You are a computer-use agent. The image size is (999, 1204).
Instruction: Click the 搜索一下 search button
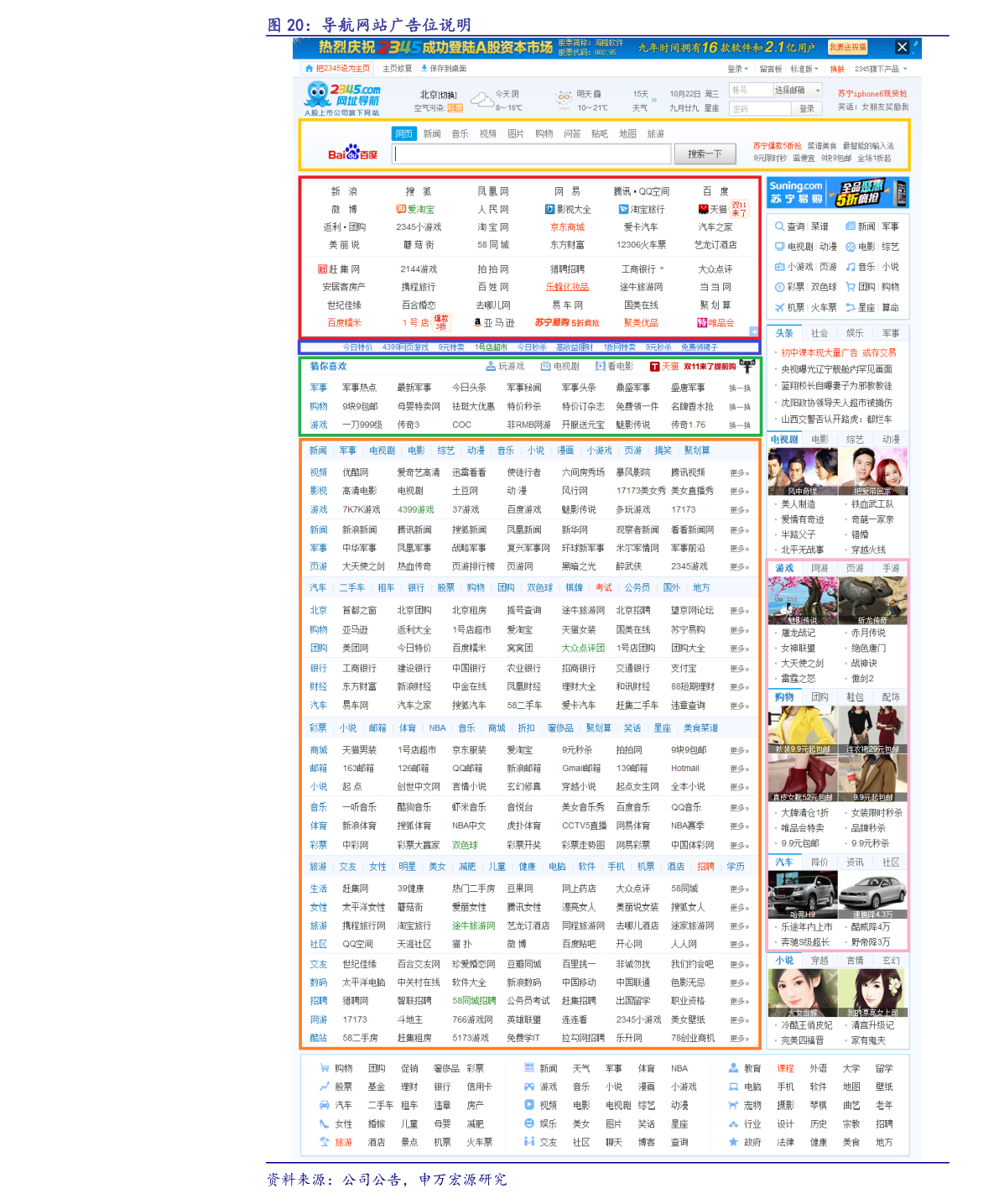pyautogui.click(x=705, y=154)
